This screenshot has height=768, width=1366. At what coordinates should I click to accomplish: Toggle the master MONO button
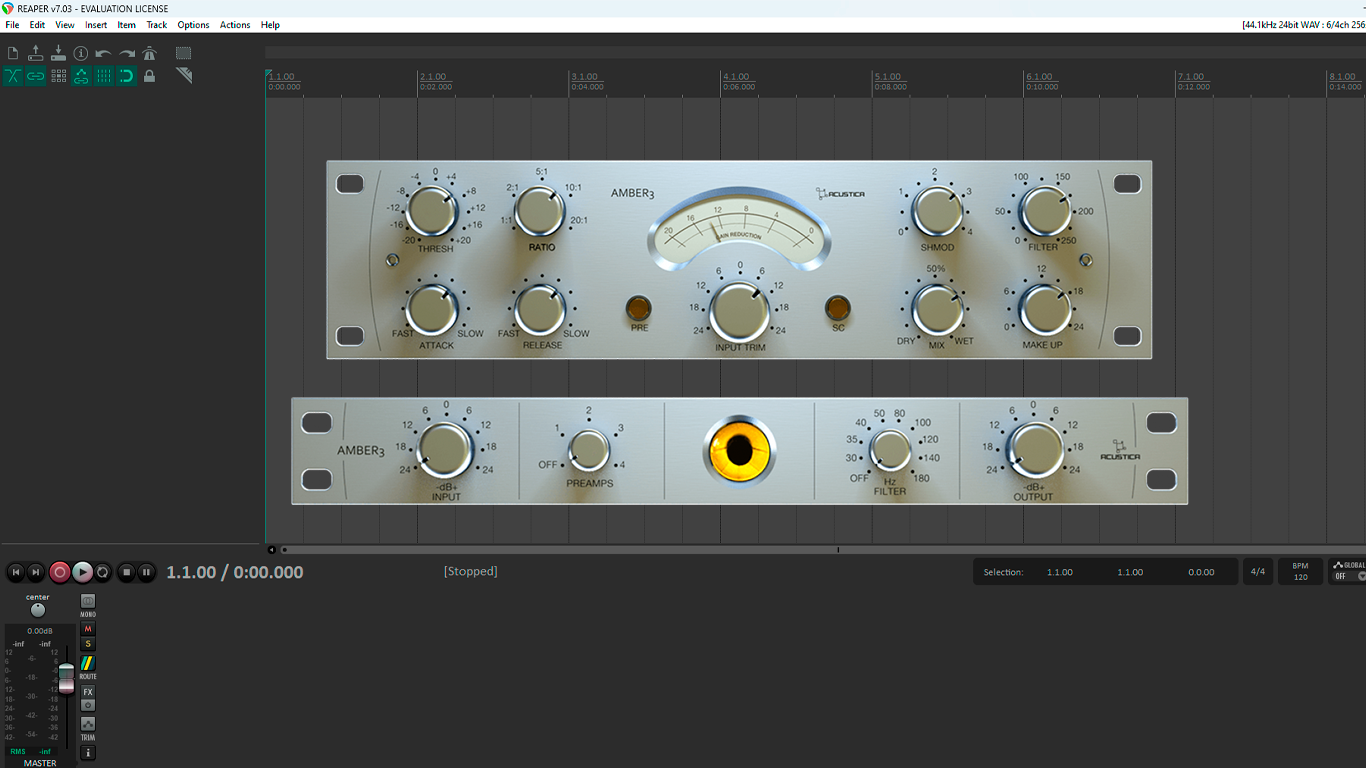pyautogui.click(x=88, y=602)
